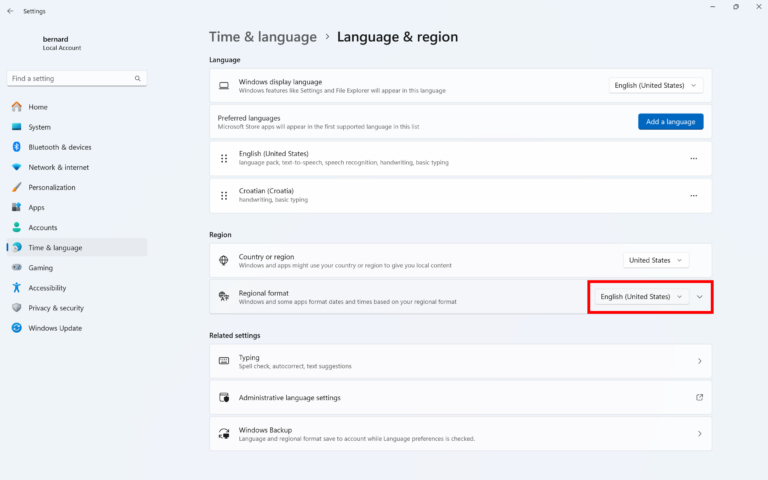Click Add a language button
Screen dimensions: 768x480
click(x=671, y=121)
